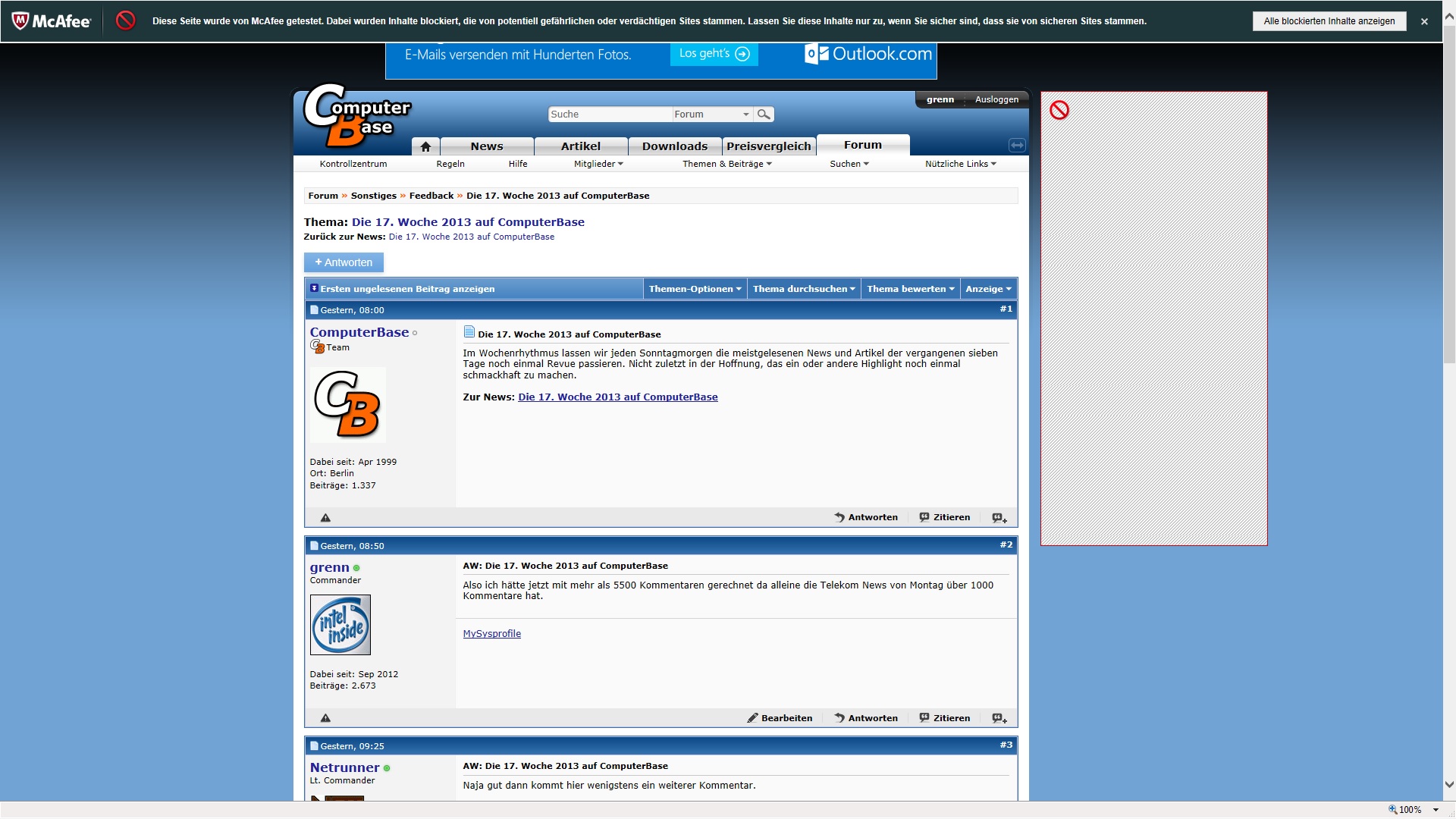Click the home icon tab
The image size is (1456, 819).
coord(425,146)
